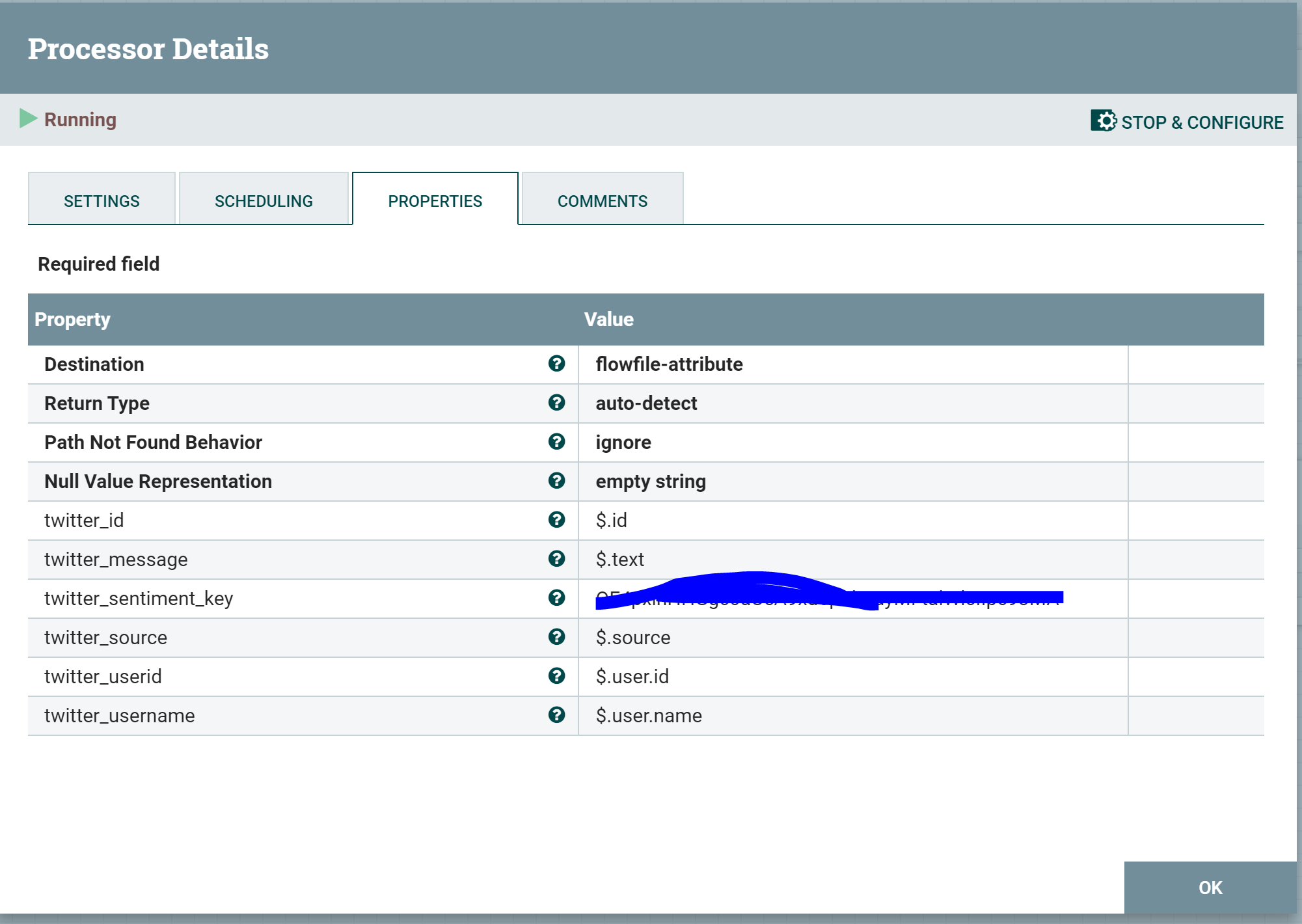Select the Properties tab
The height and width of the screenshot is (924, 1302).
point(435,200)
